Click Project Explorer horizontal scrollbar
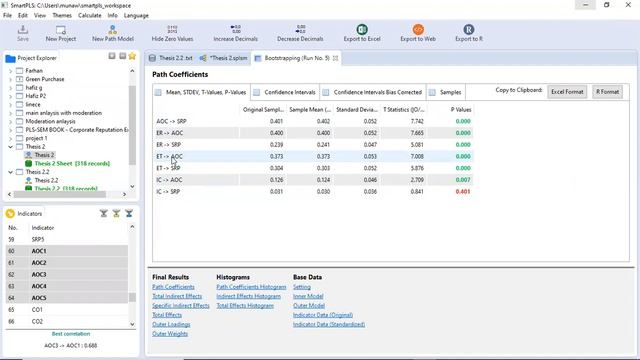 59,194
